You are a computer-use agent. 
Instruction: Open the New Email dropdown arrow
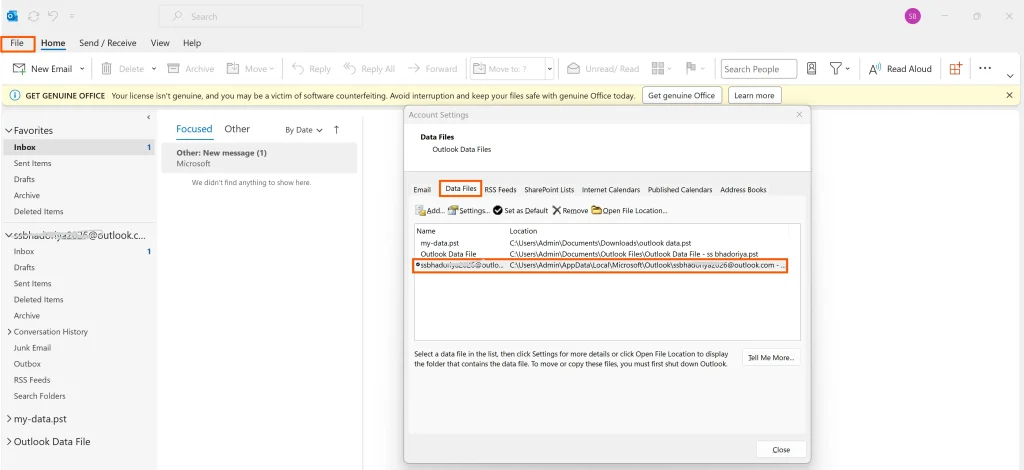pos(82,69)
